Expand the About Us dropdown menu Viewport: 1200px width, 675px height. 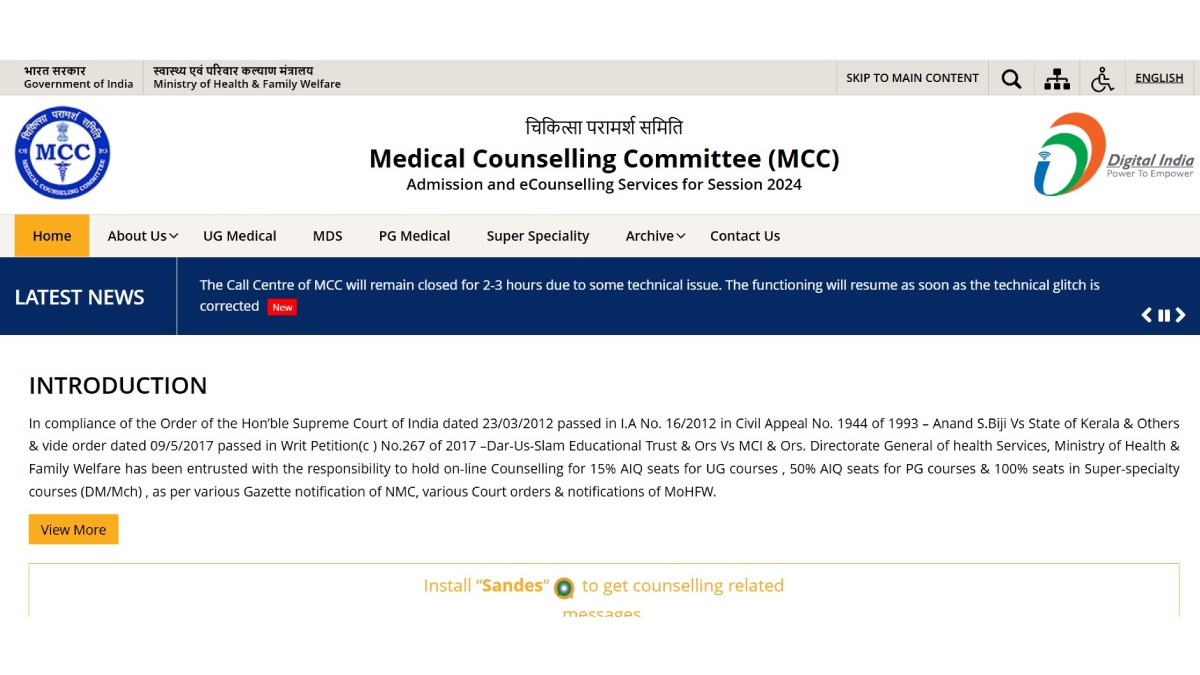142,236
